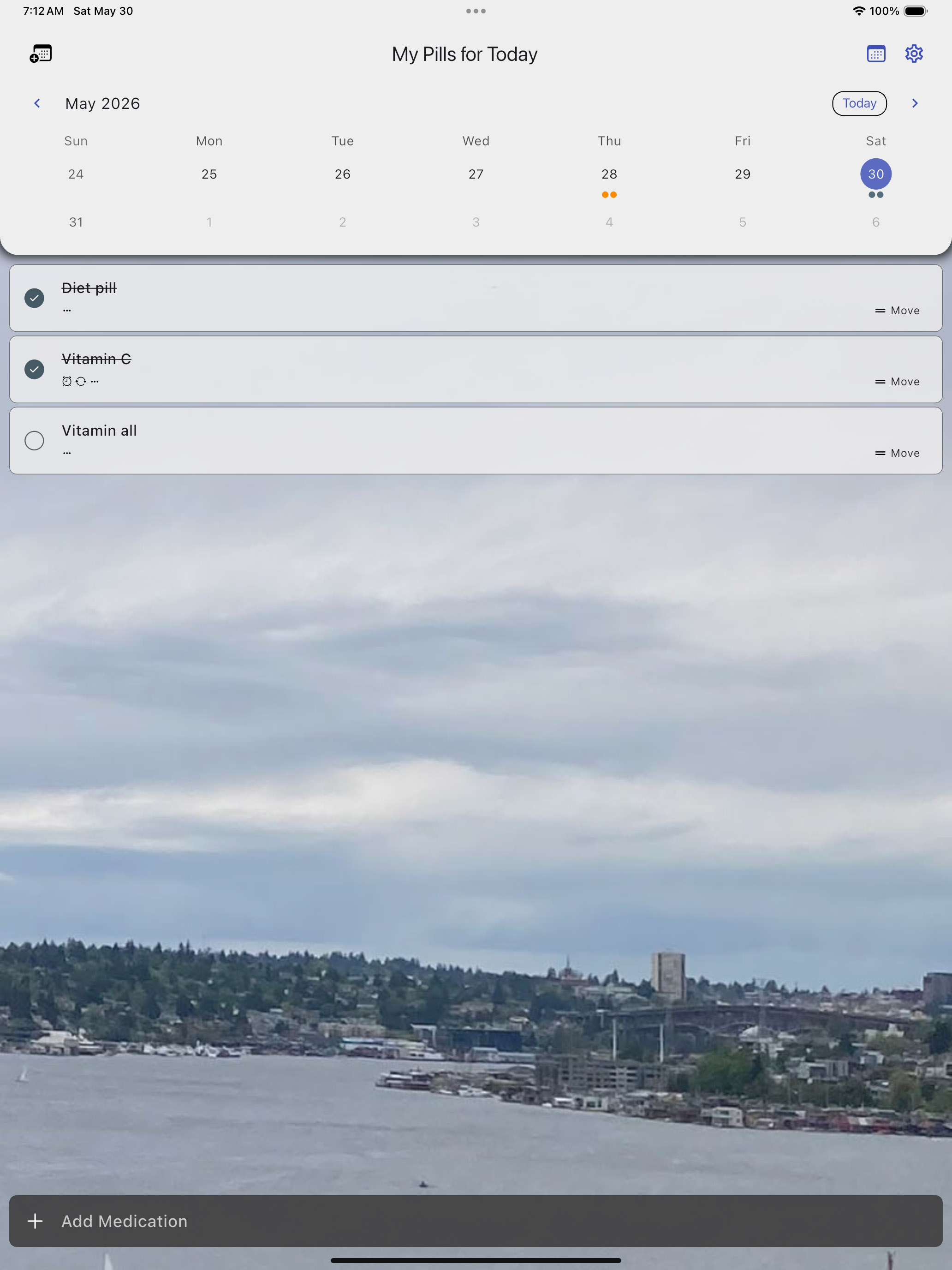The image size is (952, 1270).
Task: Select Sunday 24 in calendar
Action: coord(76,174)
